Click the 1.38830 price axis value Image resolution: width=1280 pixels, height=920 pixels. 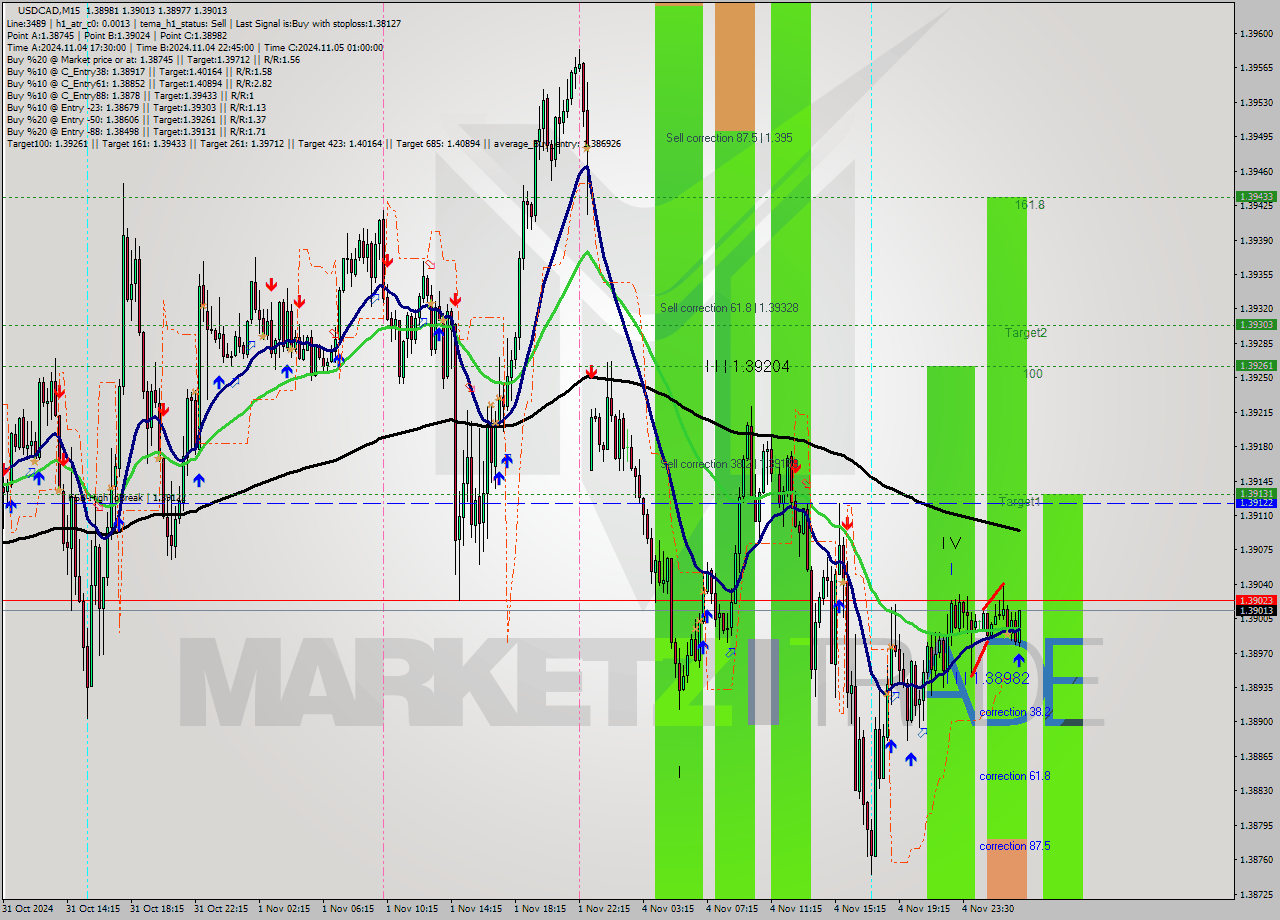[x=1256, y=790]
